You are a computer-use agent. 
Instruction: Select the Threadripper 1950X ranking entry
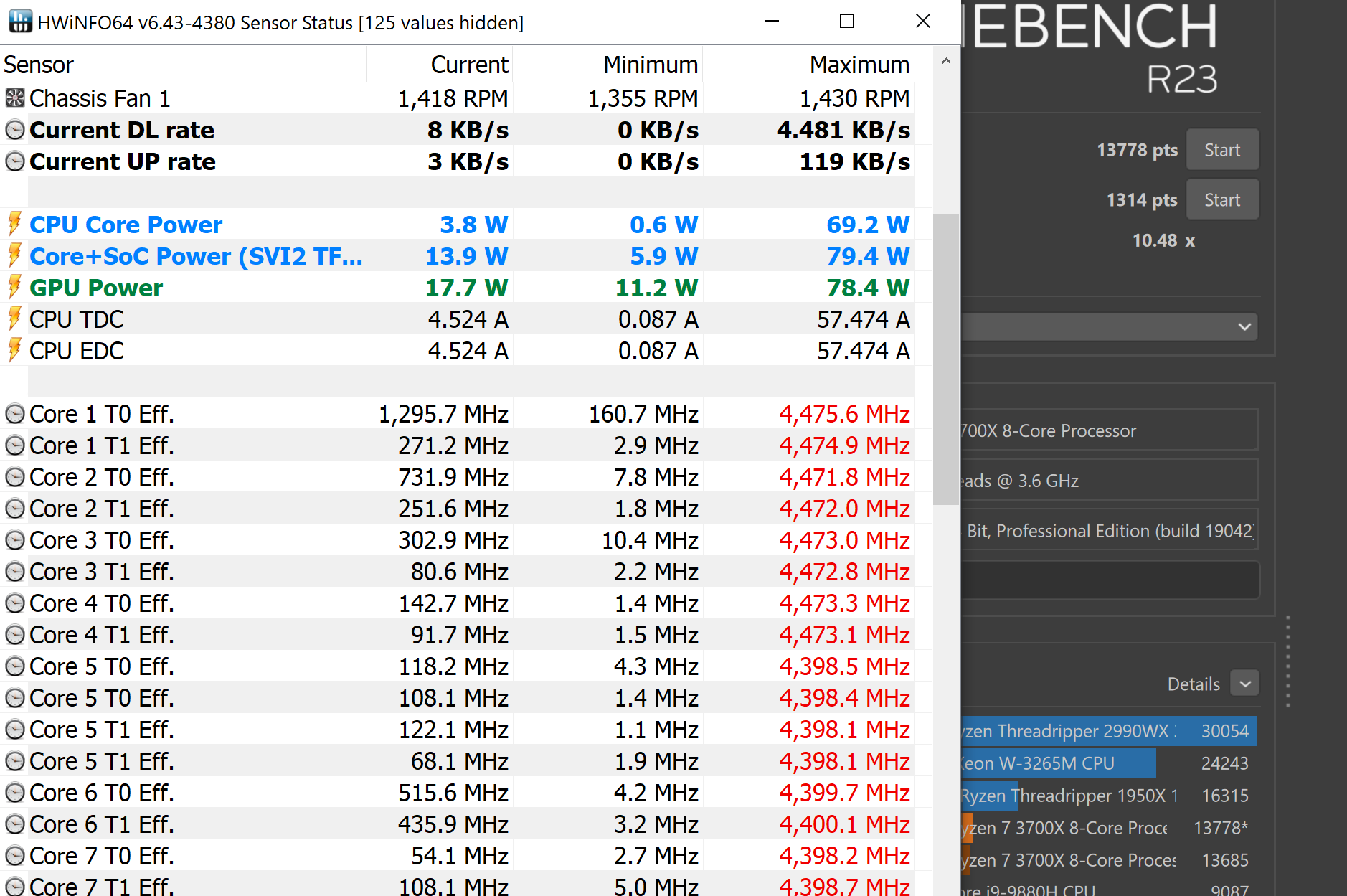point(1109,796)
